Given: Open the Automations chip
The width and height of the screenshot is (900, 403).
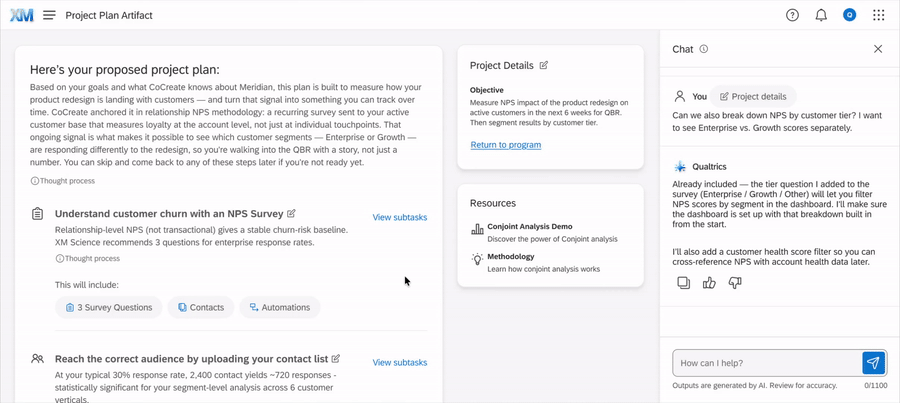Looking at the screenshot, I should [x=280, y=307].
